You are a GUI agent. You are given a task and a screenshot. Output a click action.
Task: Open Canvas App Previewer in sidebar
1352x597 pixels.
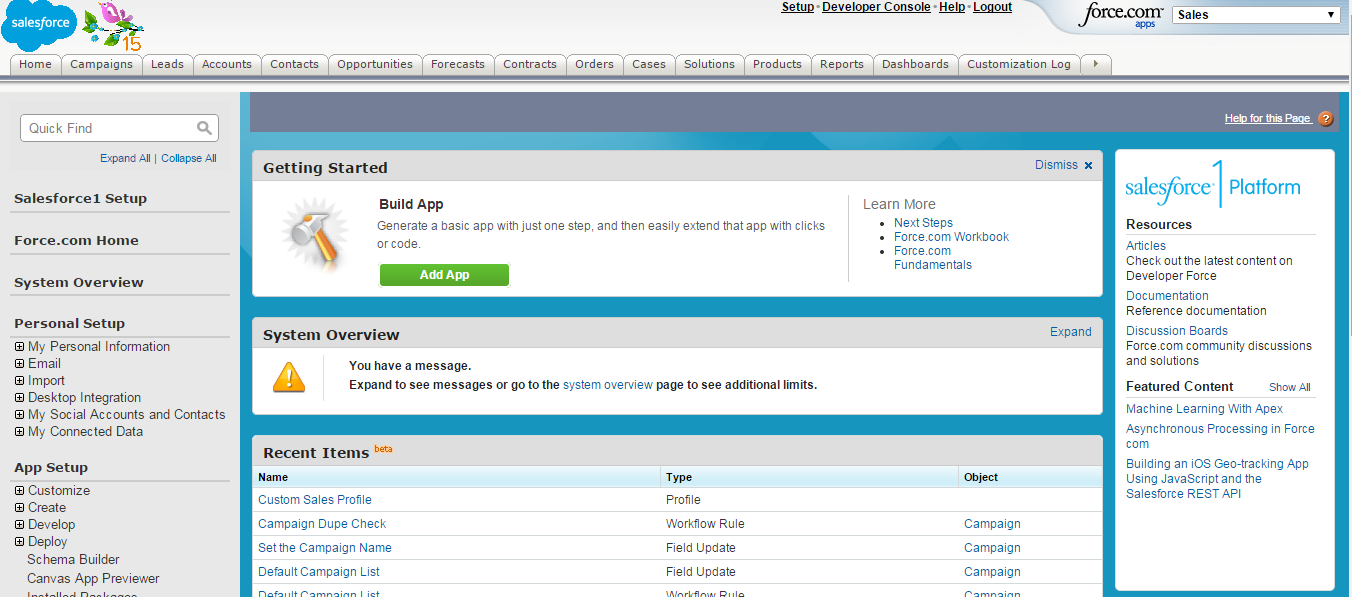93,579
